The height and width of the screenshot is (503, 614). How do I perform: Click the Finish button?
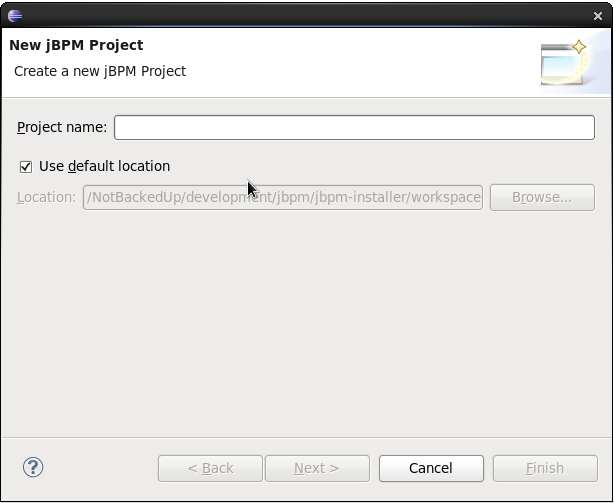tap(545, 468)
